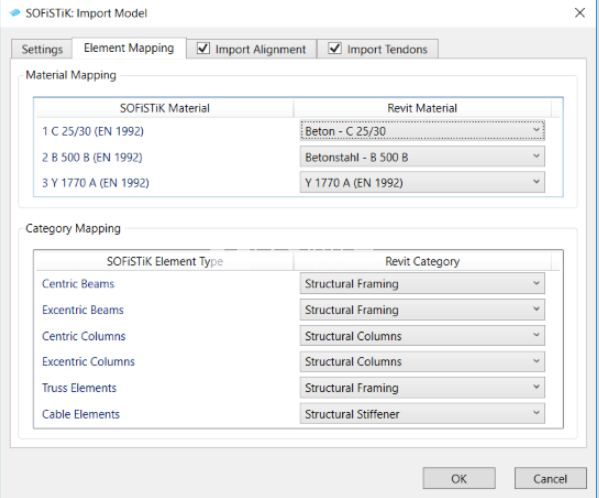The height and width of the screenshot is (498, 599).
Task: Toggle the Import Alignment checkbox
Action: [x=203, y=48]
